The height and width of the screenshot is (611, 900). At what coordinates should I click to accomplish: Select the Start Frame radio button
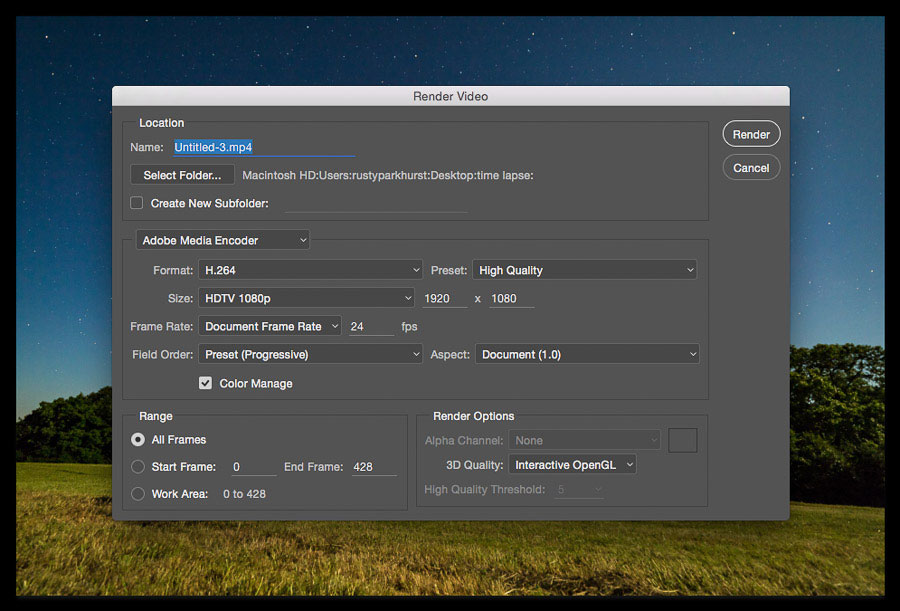point(138,466)
